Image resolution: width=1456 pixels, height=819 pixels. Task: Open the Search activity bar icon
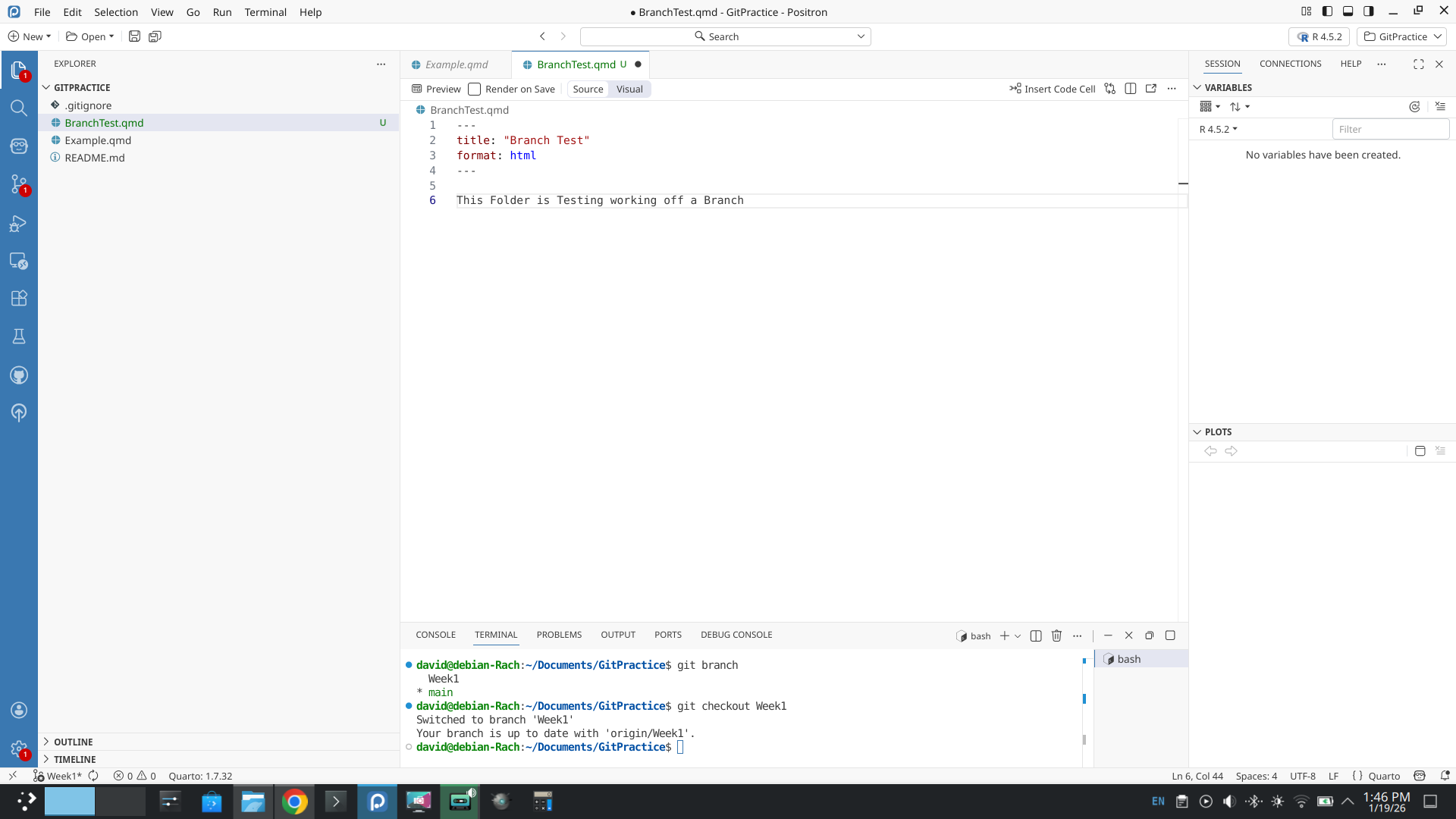pos(19,108)
